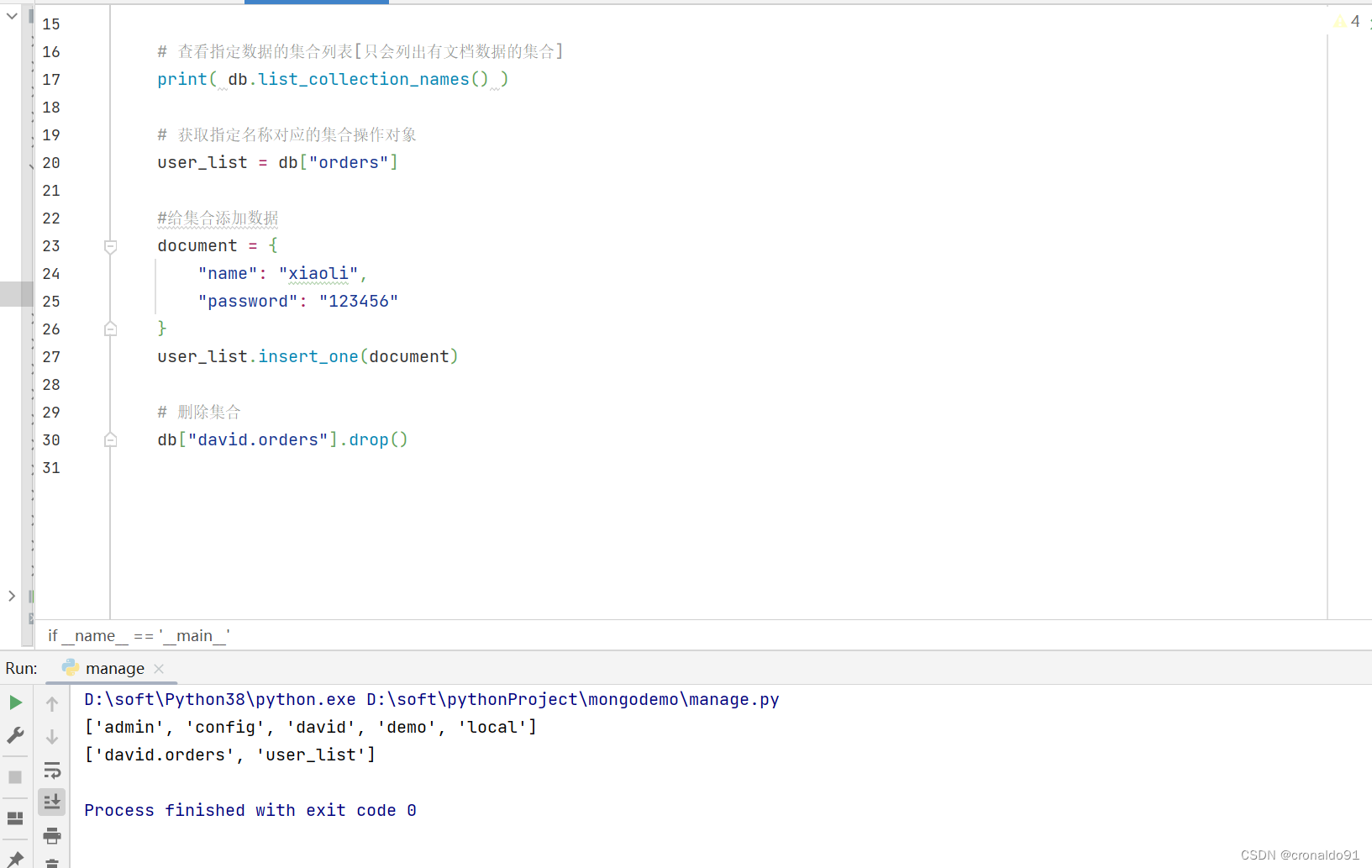Click the Python icon on the manage run tab

71,668
